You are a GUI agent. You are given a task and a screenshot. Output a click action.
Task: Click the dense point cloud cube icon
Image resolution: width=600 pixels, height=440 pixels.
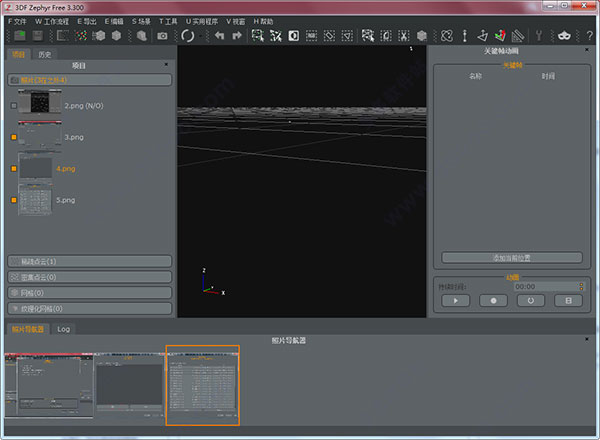pos(99,36)
